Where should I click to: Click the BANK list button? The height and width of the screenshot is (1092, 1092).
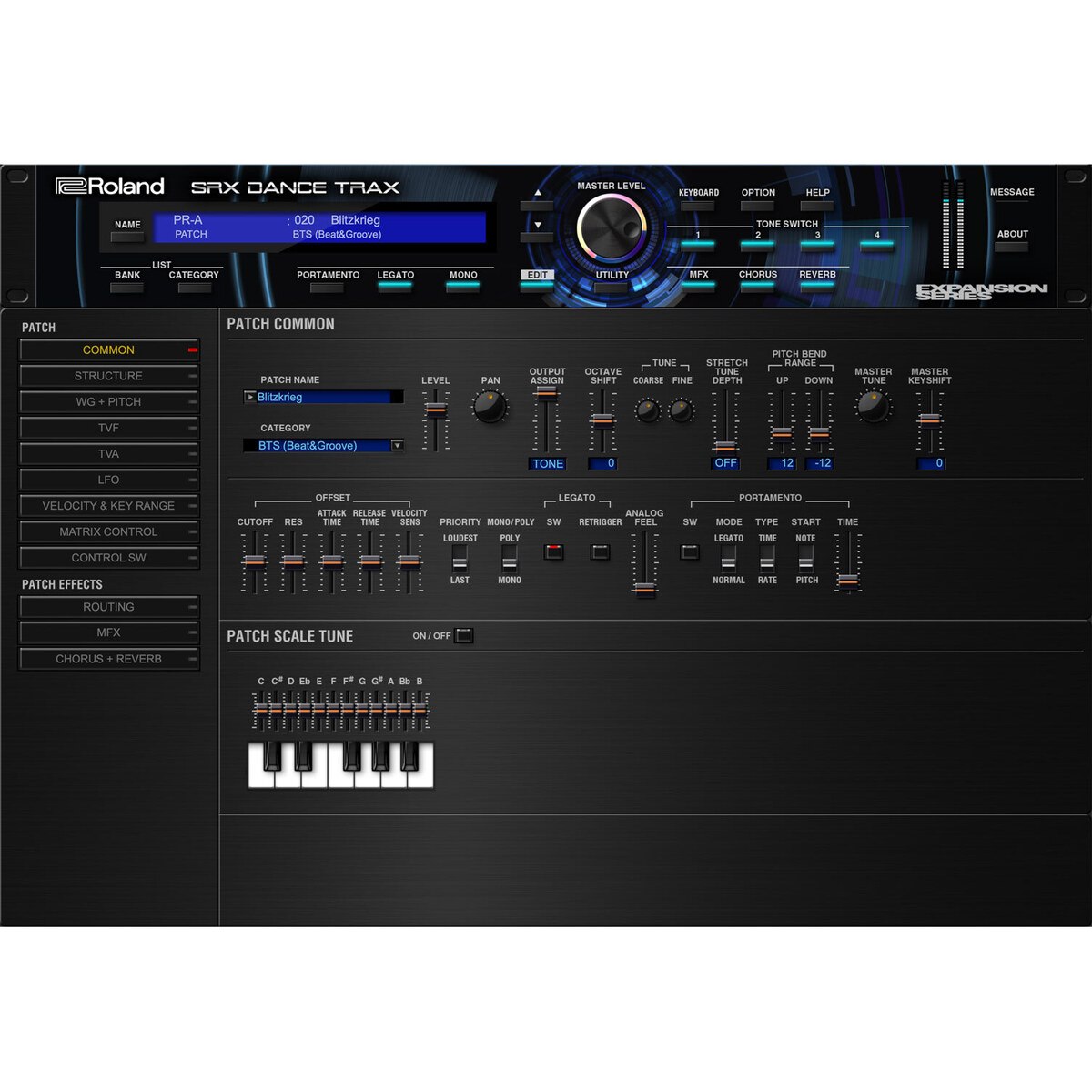click(x=127, y=288)
